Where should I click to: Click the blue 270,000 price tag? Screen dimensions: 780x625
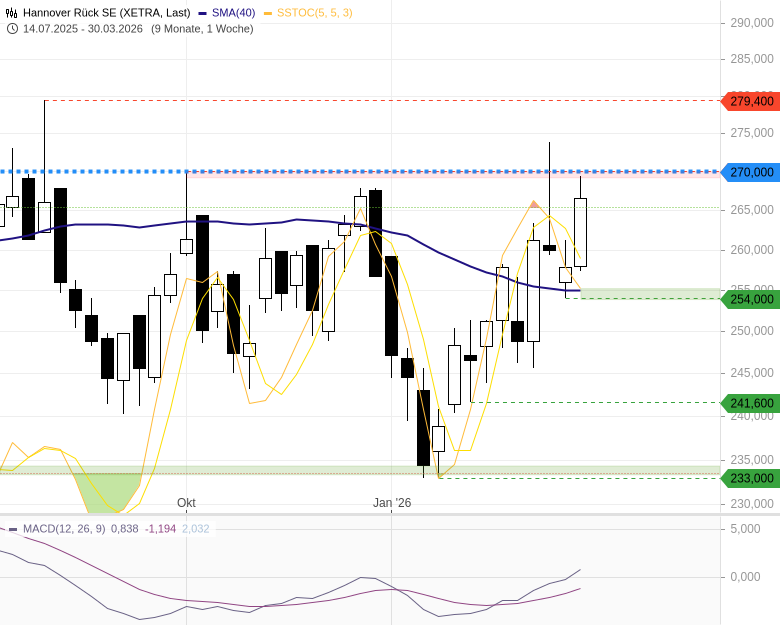tap(750, 172)
